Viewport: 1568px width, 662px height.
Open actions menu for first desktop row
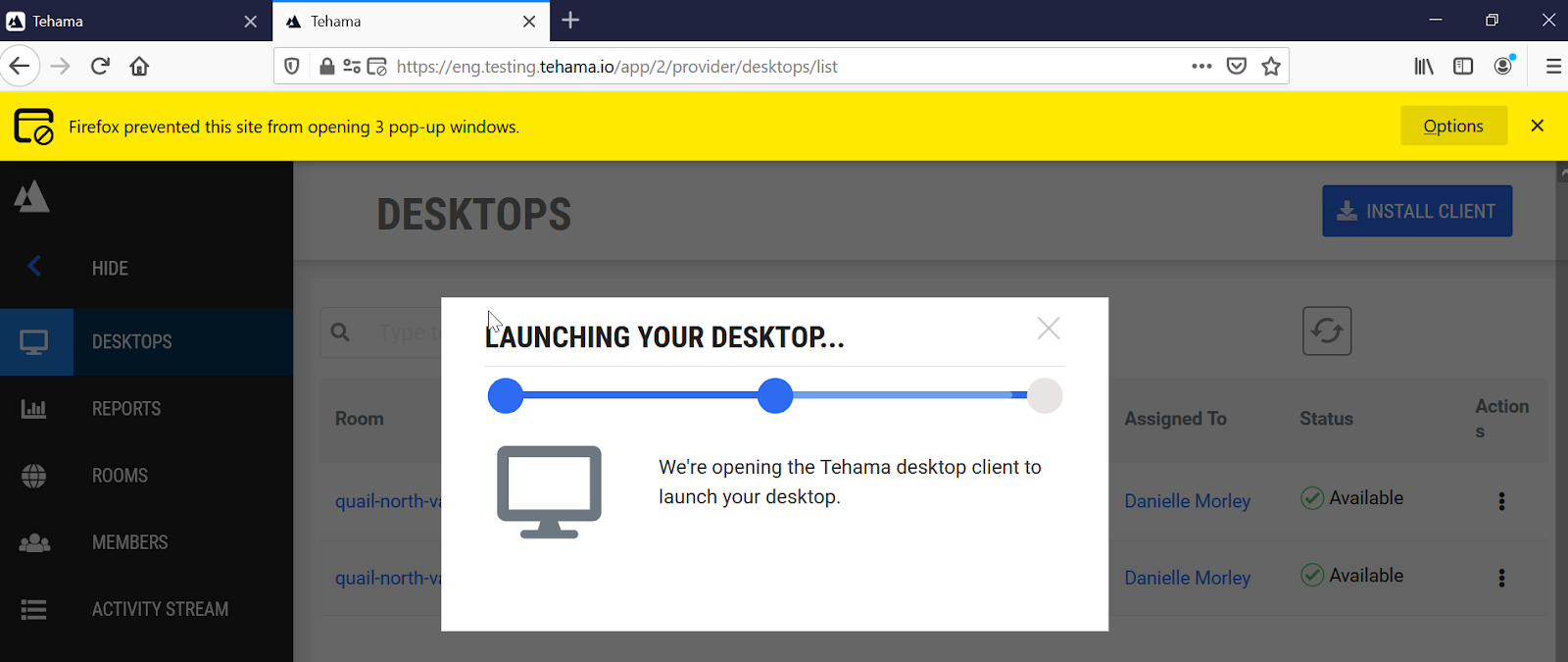[1501, 501]
